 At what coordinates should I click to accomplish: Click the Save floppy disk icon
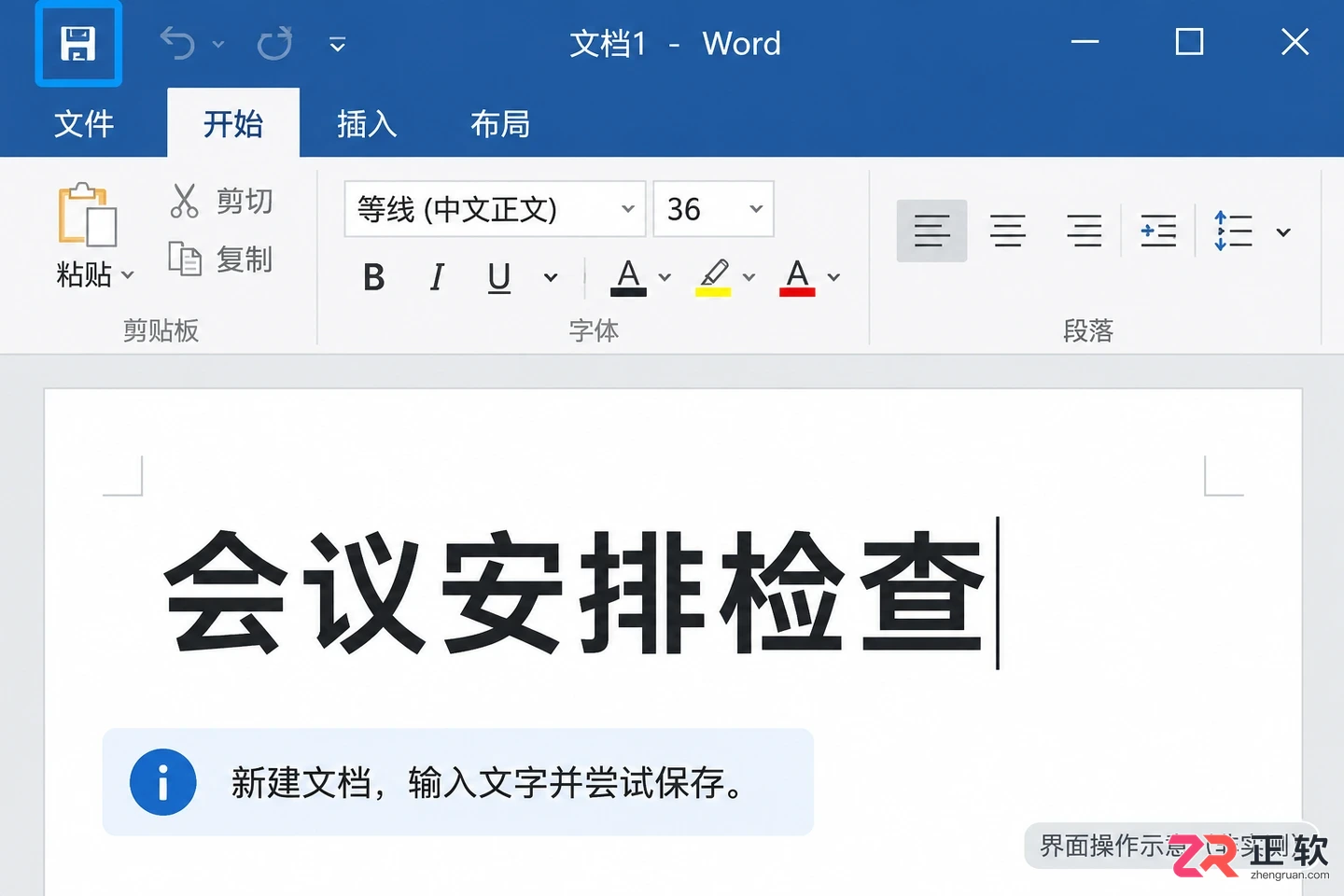coord(78,44)
